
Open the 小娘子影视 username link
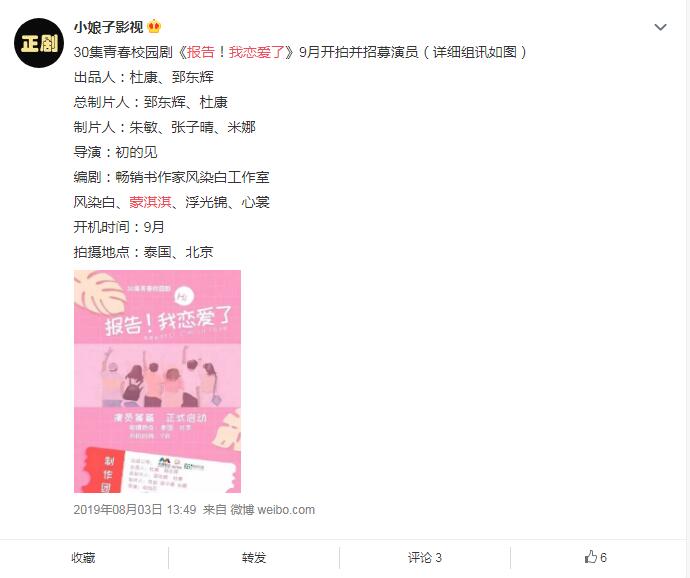pos(108,27)
